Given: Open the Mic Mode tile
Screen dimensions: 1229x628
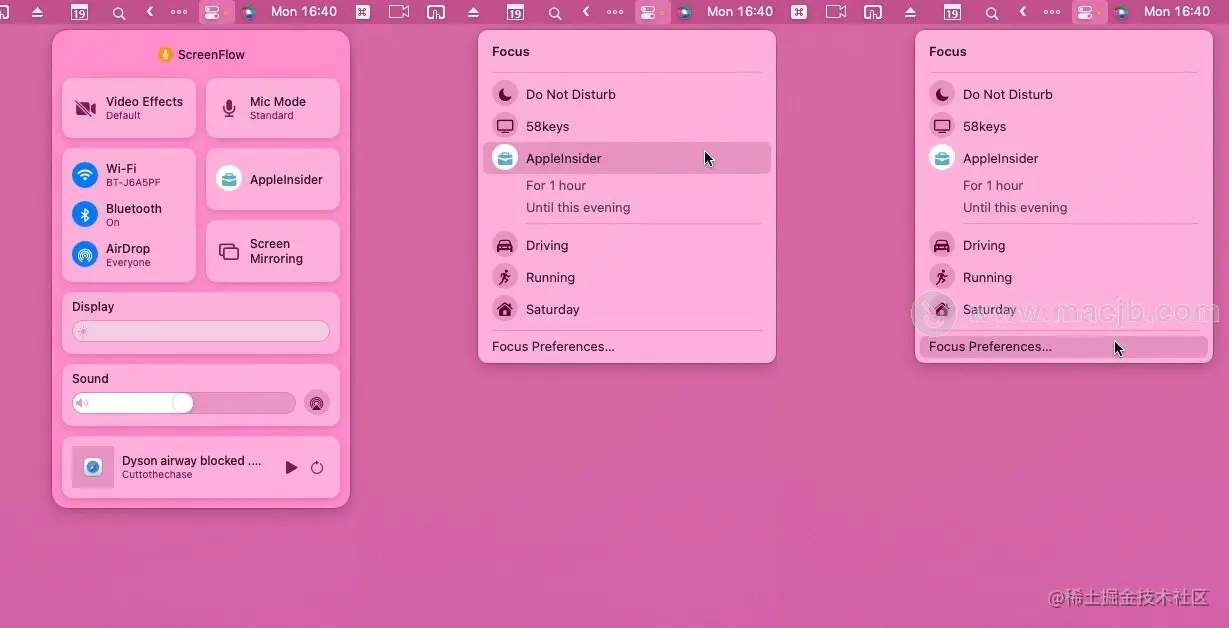Looking at the screenshot, I should pyautogui.click(x=273, y=108).
